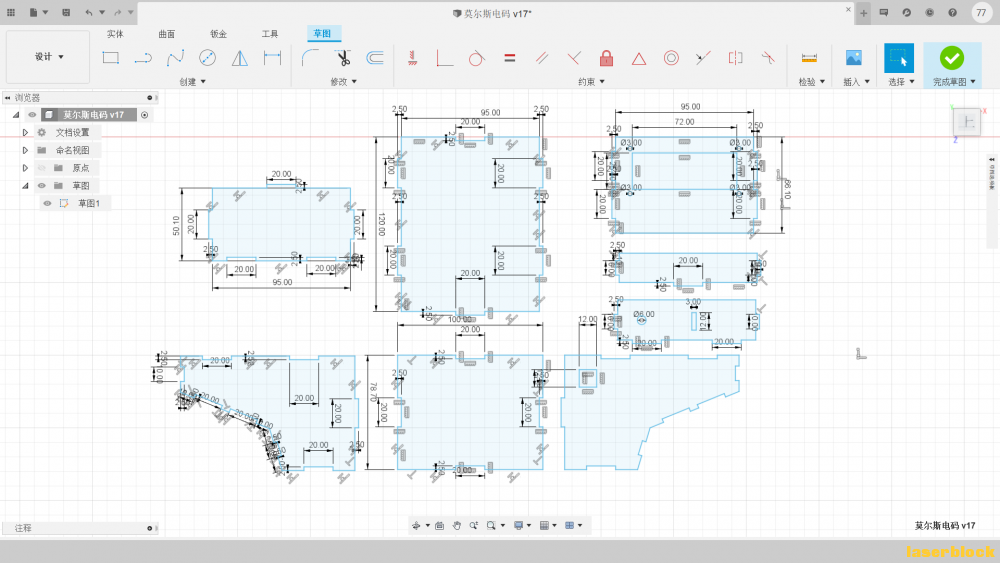Click the Measure ruler icon

click(x=809, y=58)
